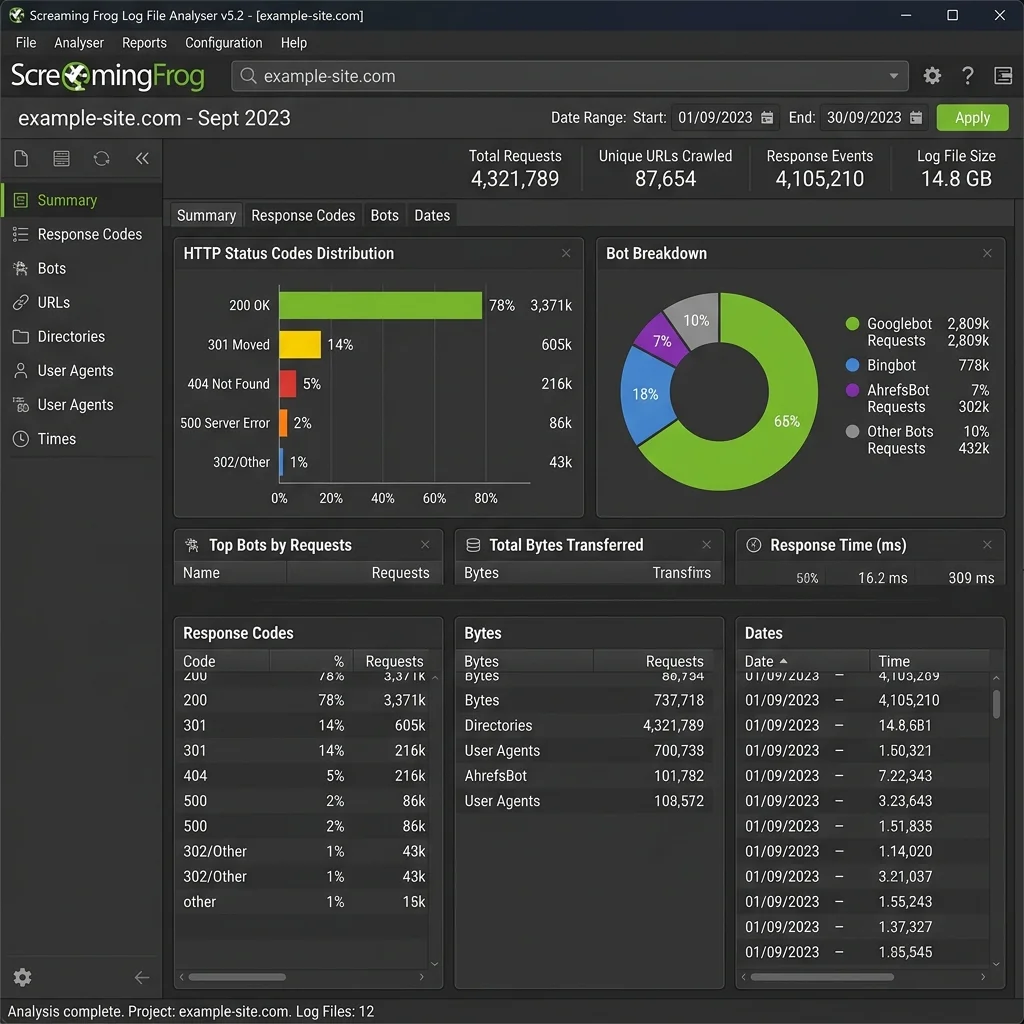Open URLs section in sidebar

click(81, 302)
